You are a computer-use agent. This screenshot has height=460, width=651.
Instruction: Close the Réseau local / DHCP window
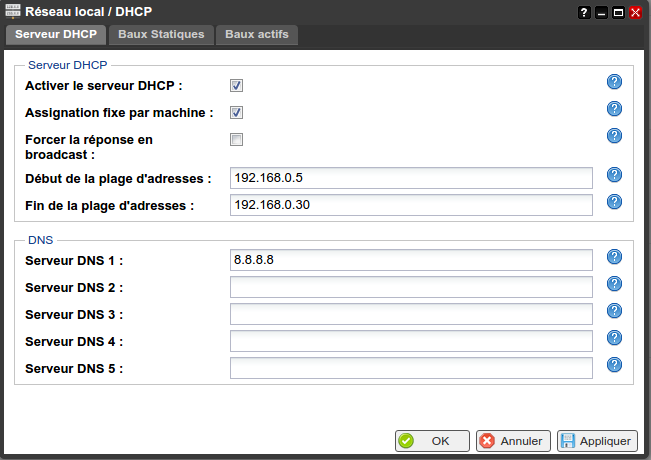pyautogui.click(x=635, y=12)
